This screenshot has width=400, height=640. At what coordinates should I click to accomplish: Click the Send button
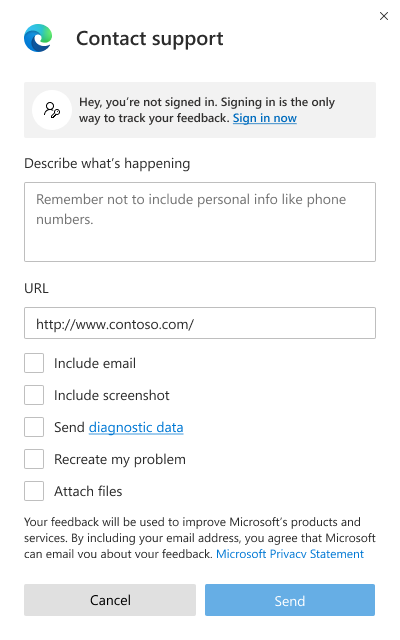(290, 600)
